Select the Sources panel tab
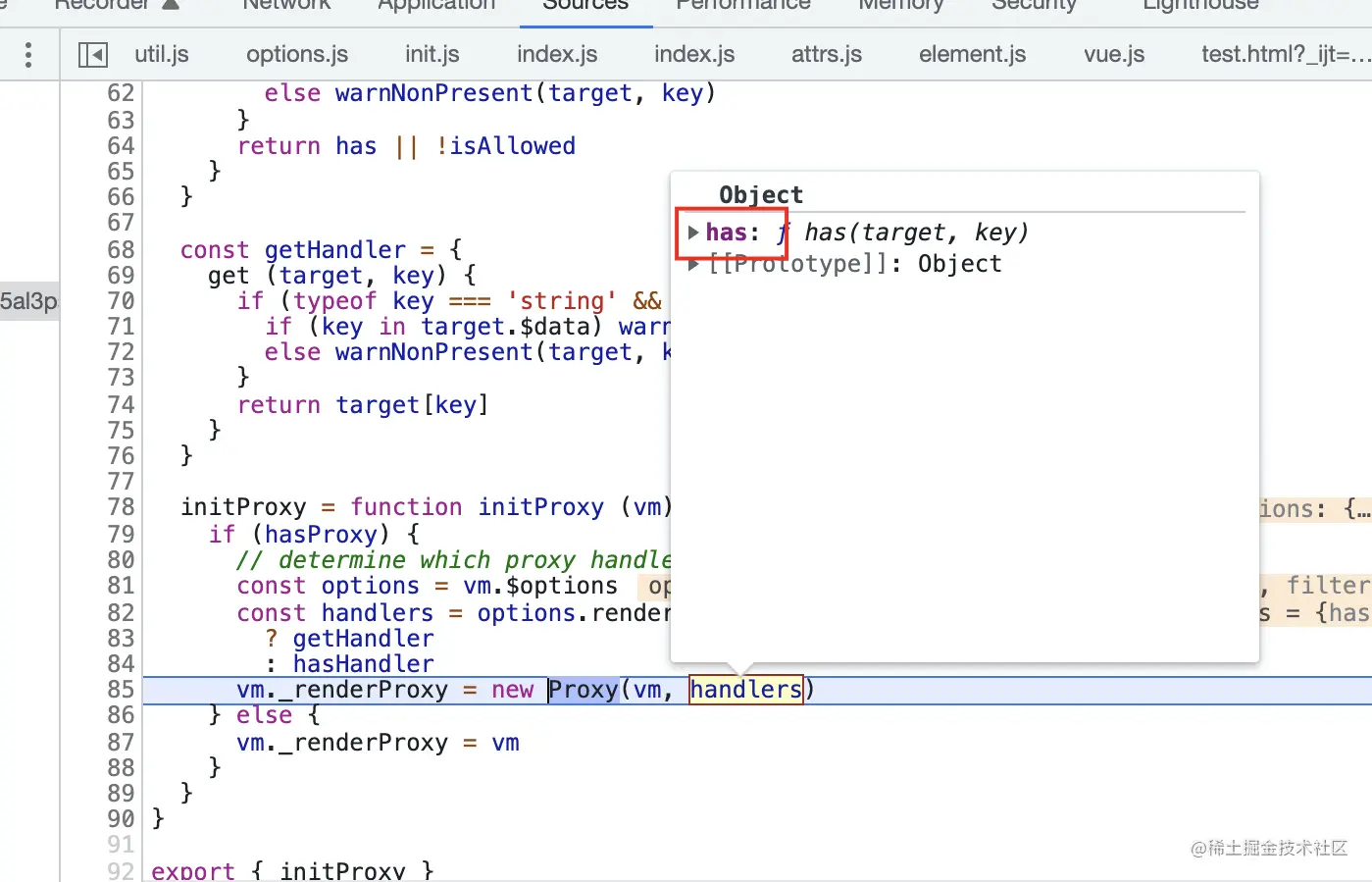 pyautogui.click(x=585, y=5)
